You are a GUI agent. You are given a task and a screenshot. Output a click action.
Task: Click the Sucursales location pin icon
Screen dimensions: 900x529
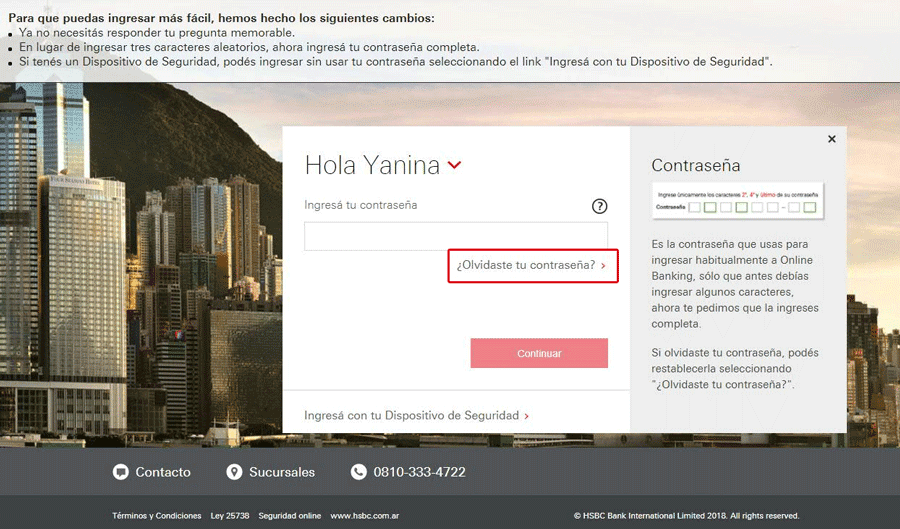tap(234, 472)
